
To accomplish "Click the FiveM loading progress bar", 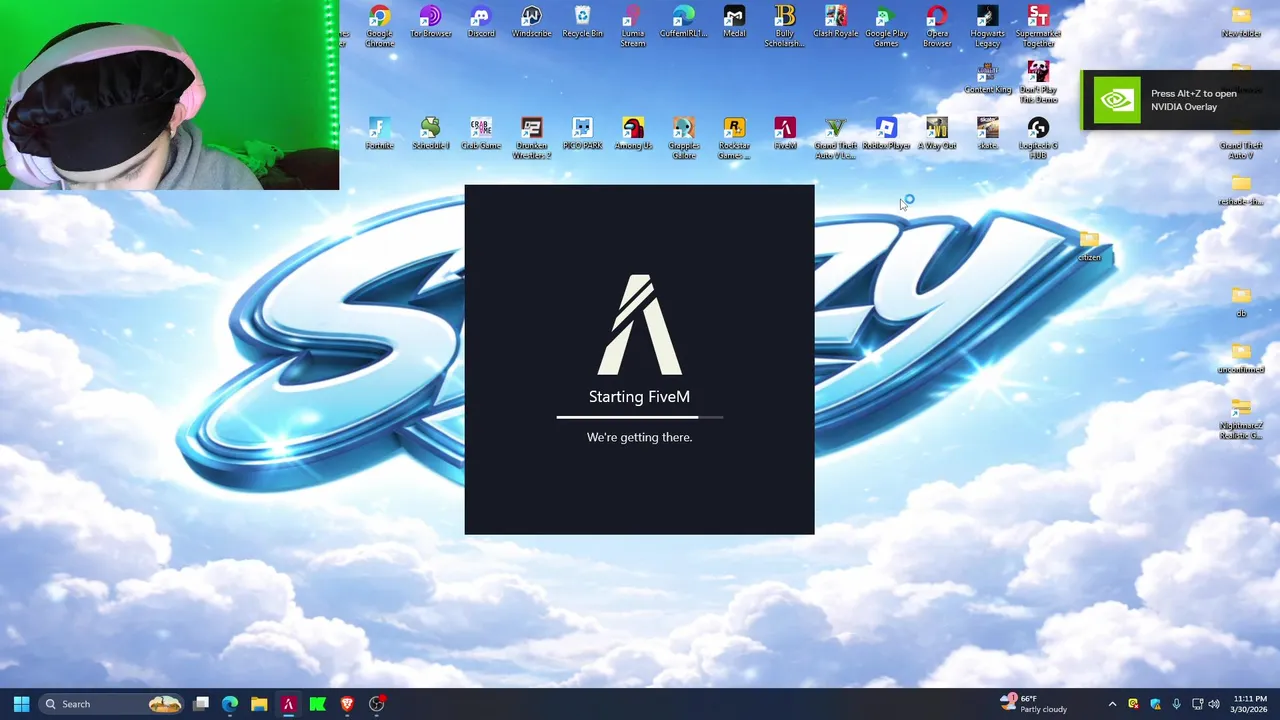I will coord(640,417).
